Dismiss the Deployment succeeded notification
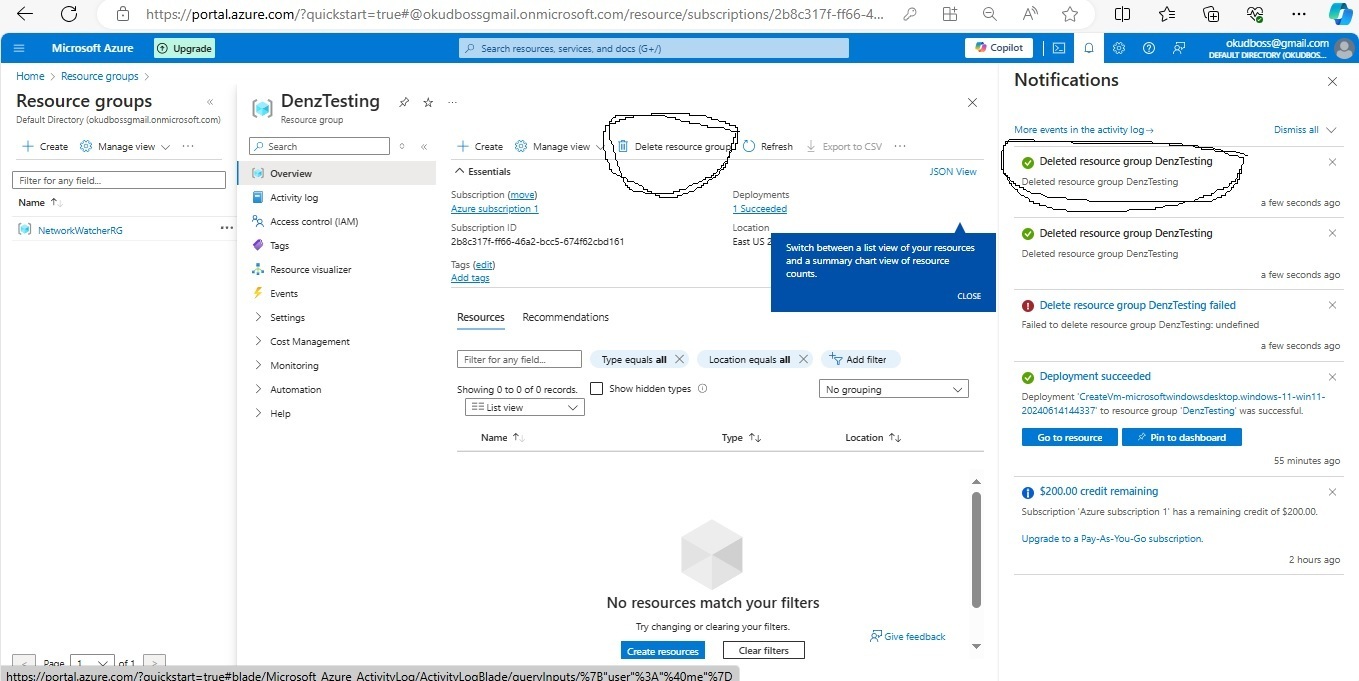The width and height of the screenshot is (1359, 681). (x=1332, y=377)
